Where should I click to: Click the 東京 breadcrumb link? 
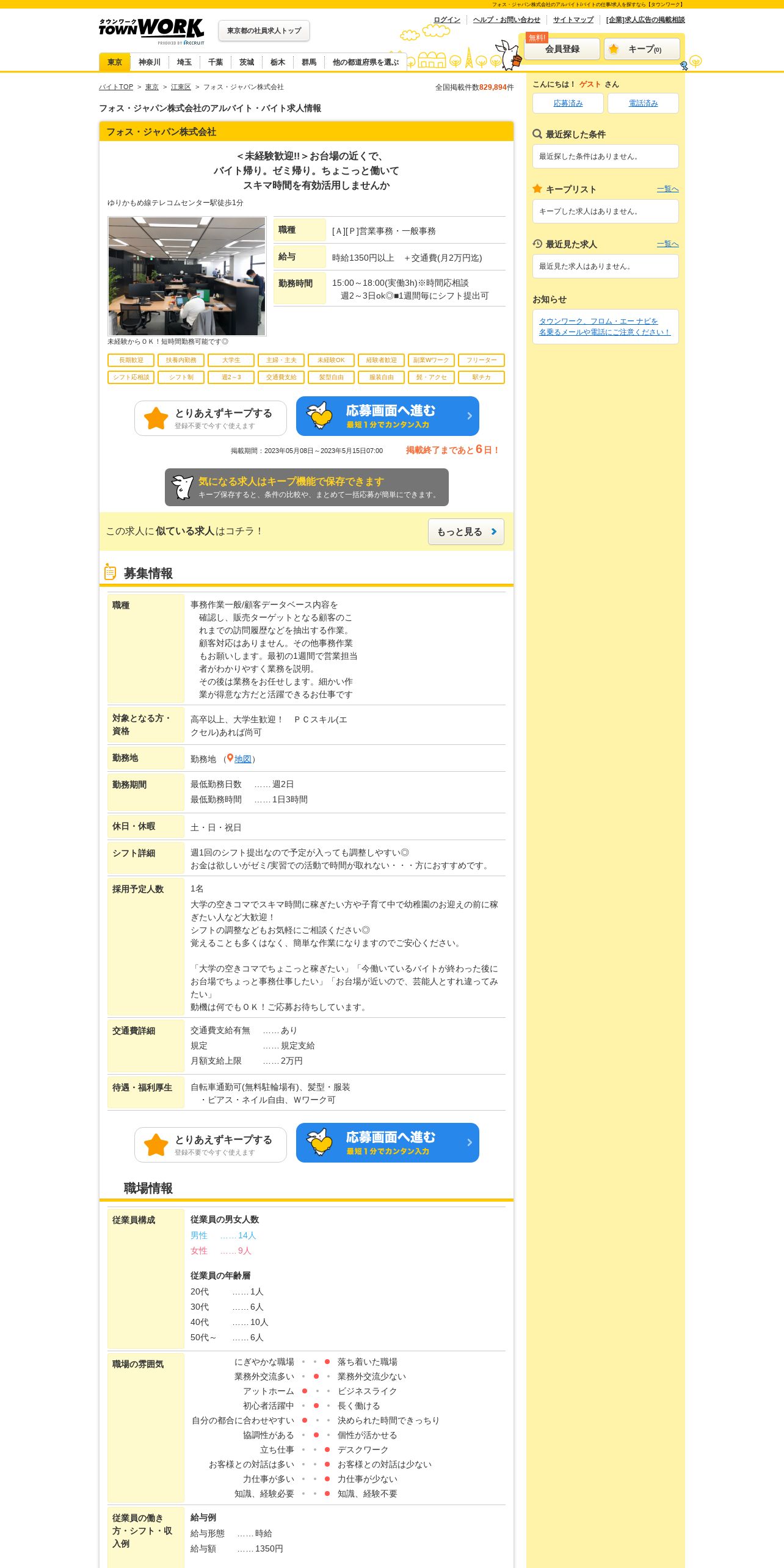coord(151,87)
